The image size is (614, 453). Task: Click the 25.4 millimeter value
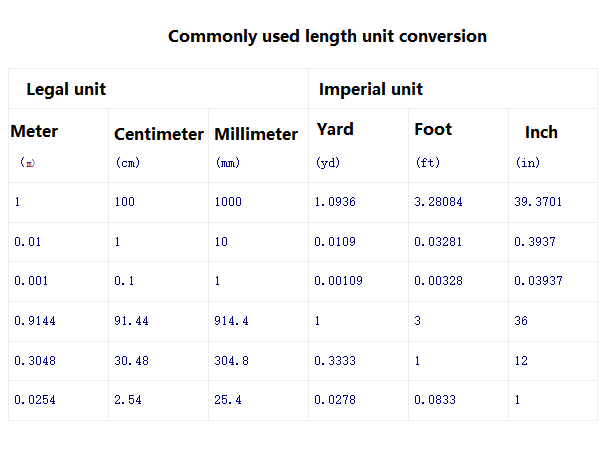[x=227, y=400]
